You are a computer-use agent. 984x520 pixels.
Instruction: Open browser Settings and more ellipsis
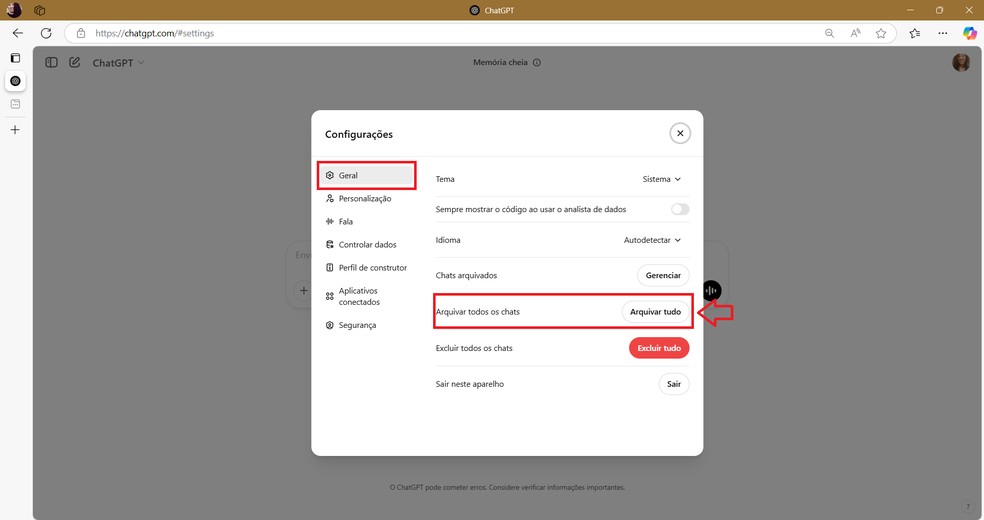(943, 33)
